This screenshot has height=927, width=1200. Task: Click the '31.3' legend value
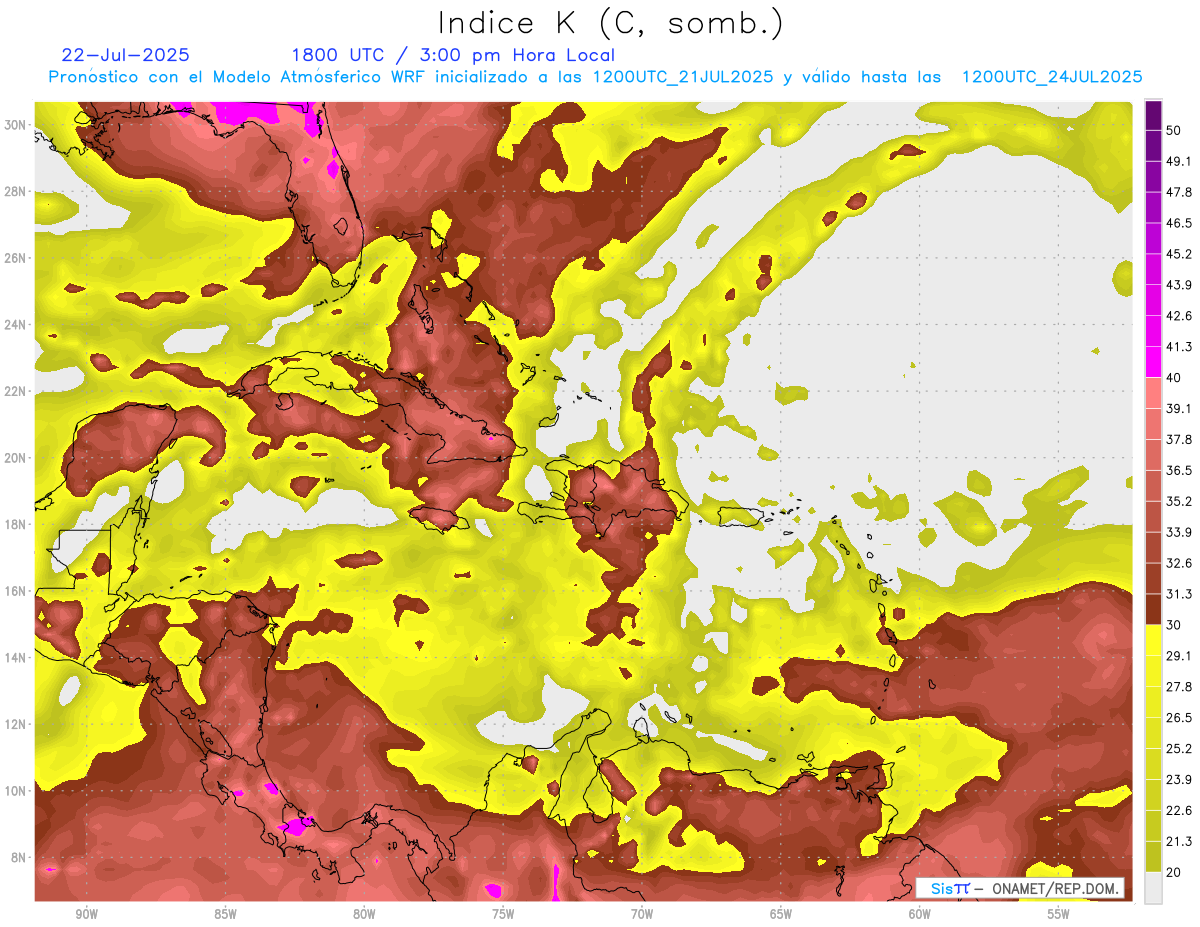[x=1178, y=594]
